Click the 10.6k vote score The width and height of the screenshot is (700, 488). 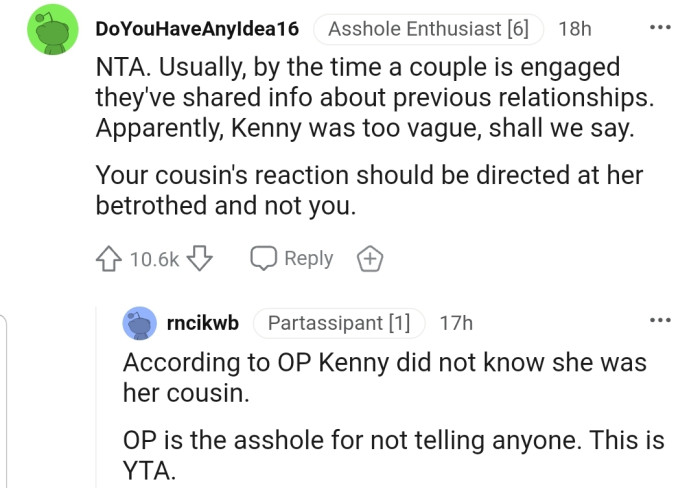(155, 260)
